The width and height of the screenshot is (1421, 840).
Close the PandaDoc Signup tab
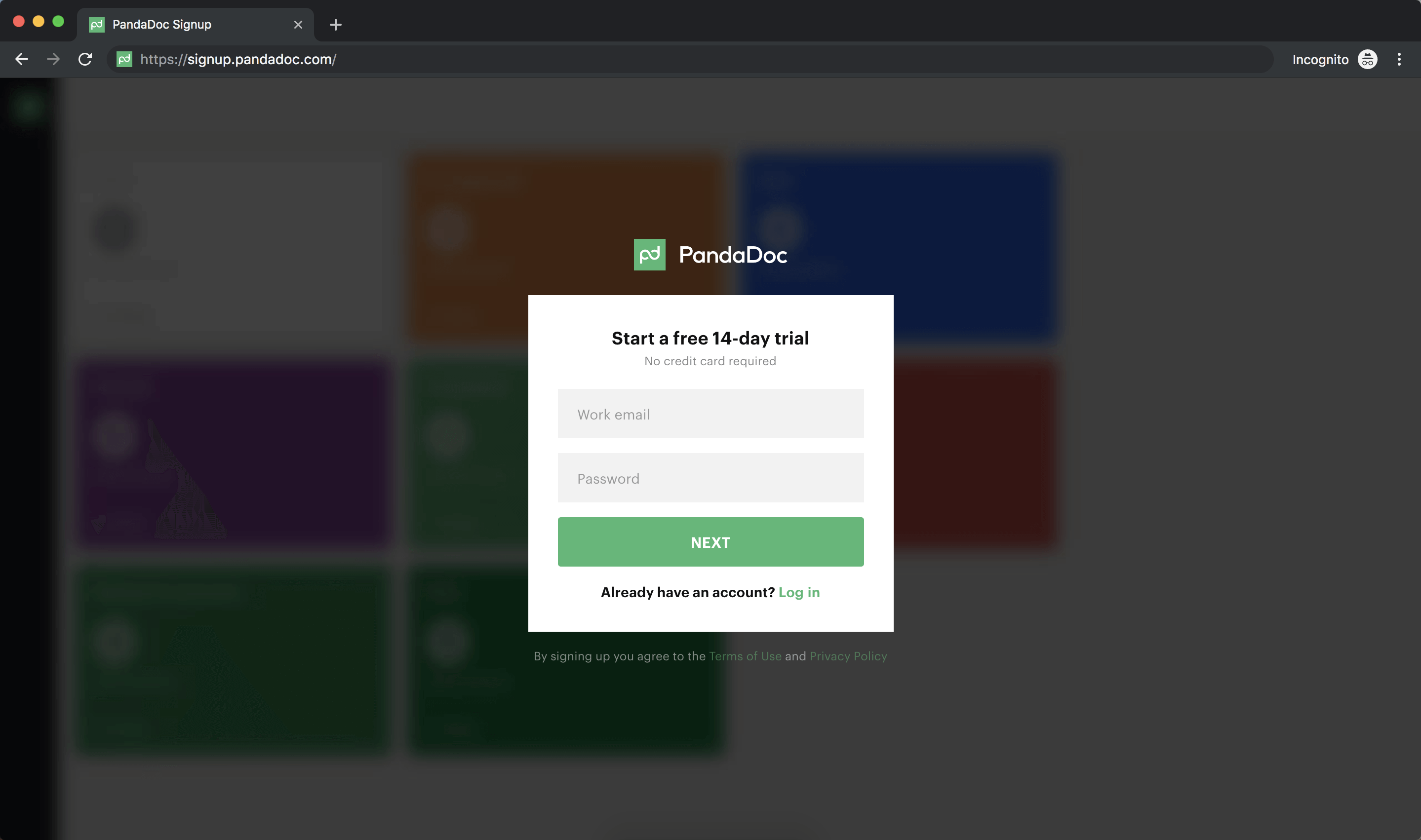[x=298, y=24]
